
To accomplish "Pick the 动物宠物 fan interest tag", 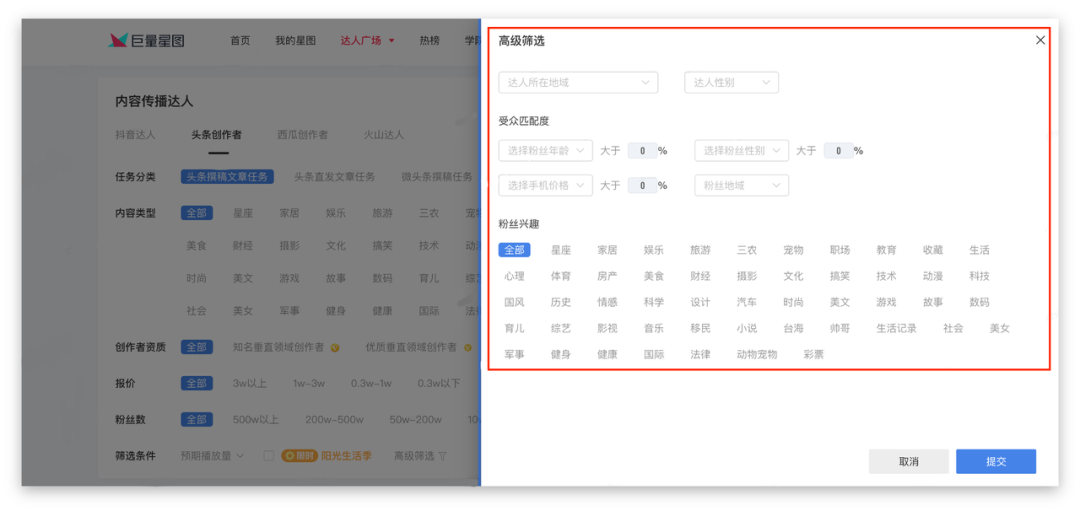I will click(757, 355).
